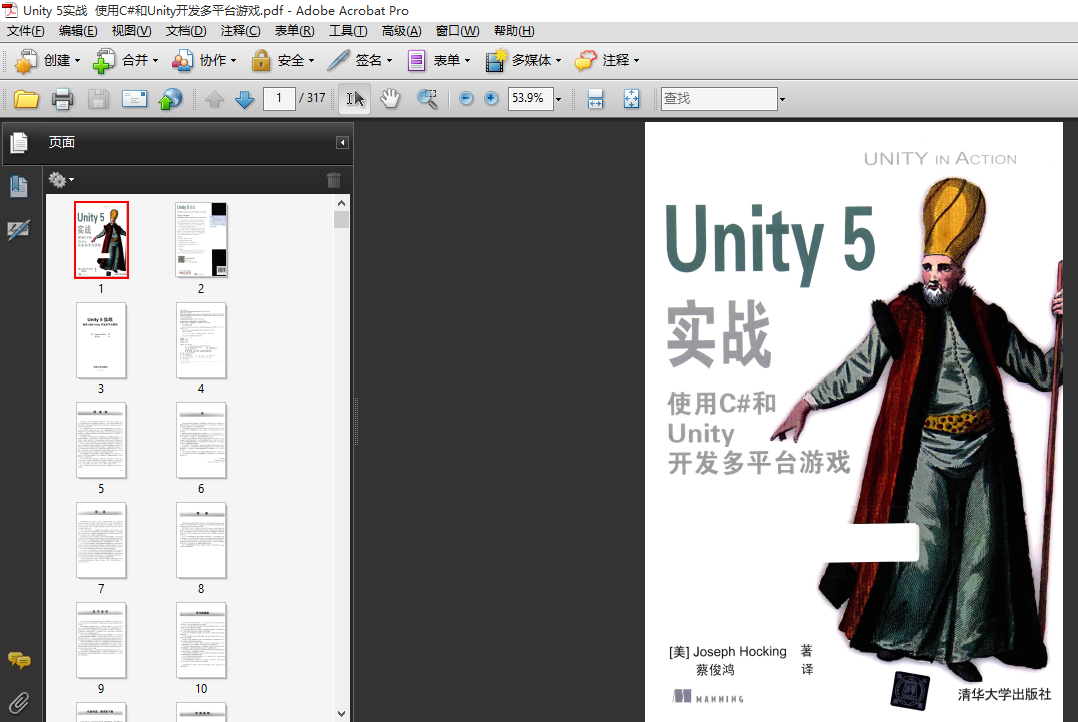Select page 1 thumbnail
This screenshot has height=722, width=1078.
[x=101, y=240]
